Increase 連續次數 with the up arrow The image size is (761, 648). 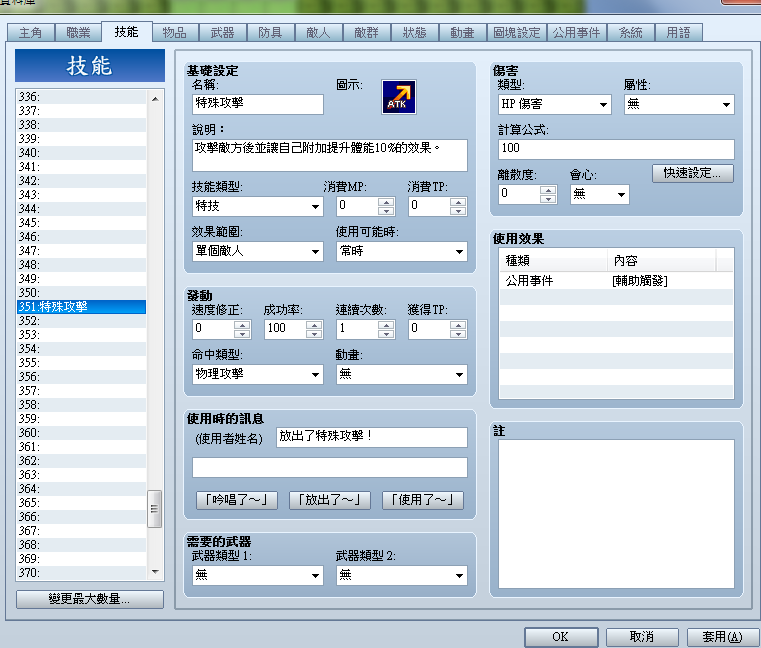[386, 325]
